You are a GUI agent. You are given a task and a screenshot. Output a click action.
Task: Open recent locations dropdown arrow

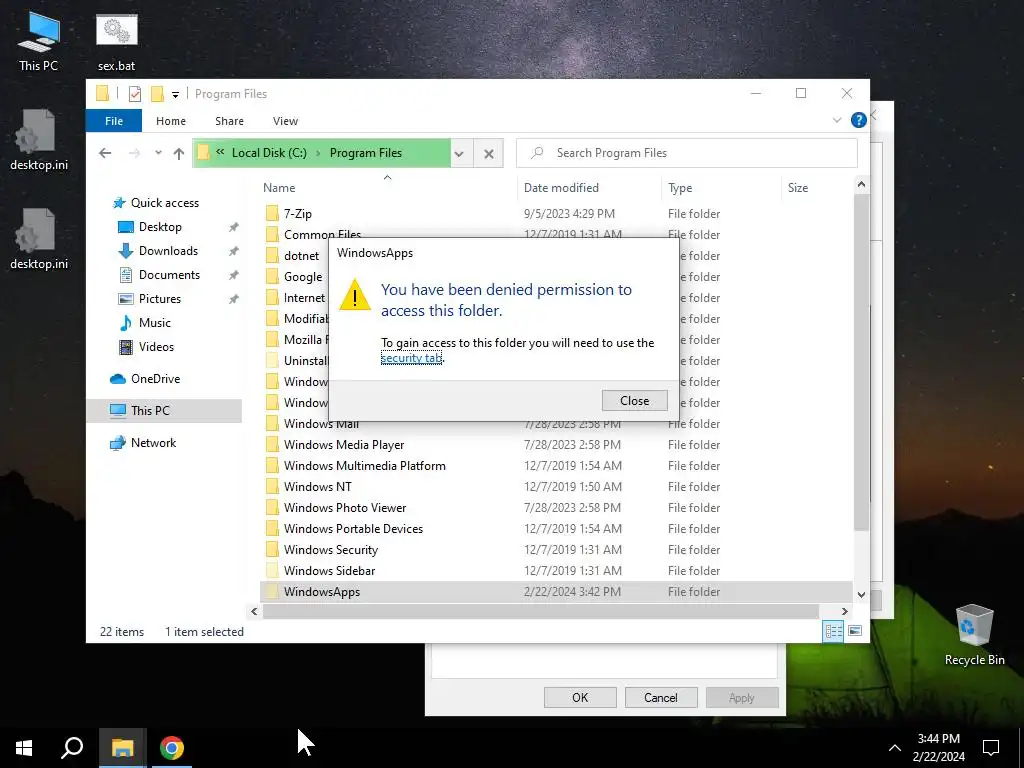158,153
